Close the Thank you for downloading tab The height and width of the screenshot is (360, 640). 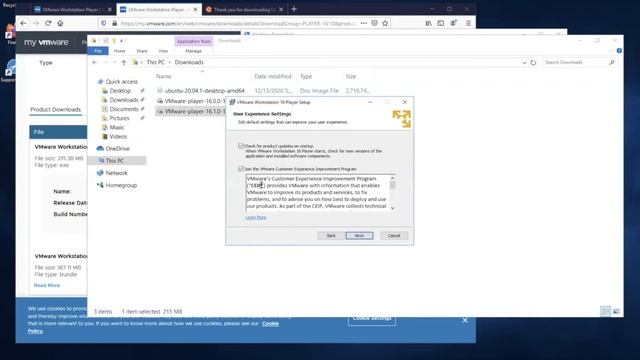coord(281,9)
